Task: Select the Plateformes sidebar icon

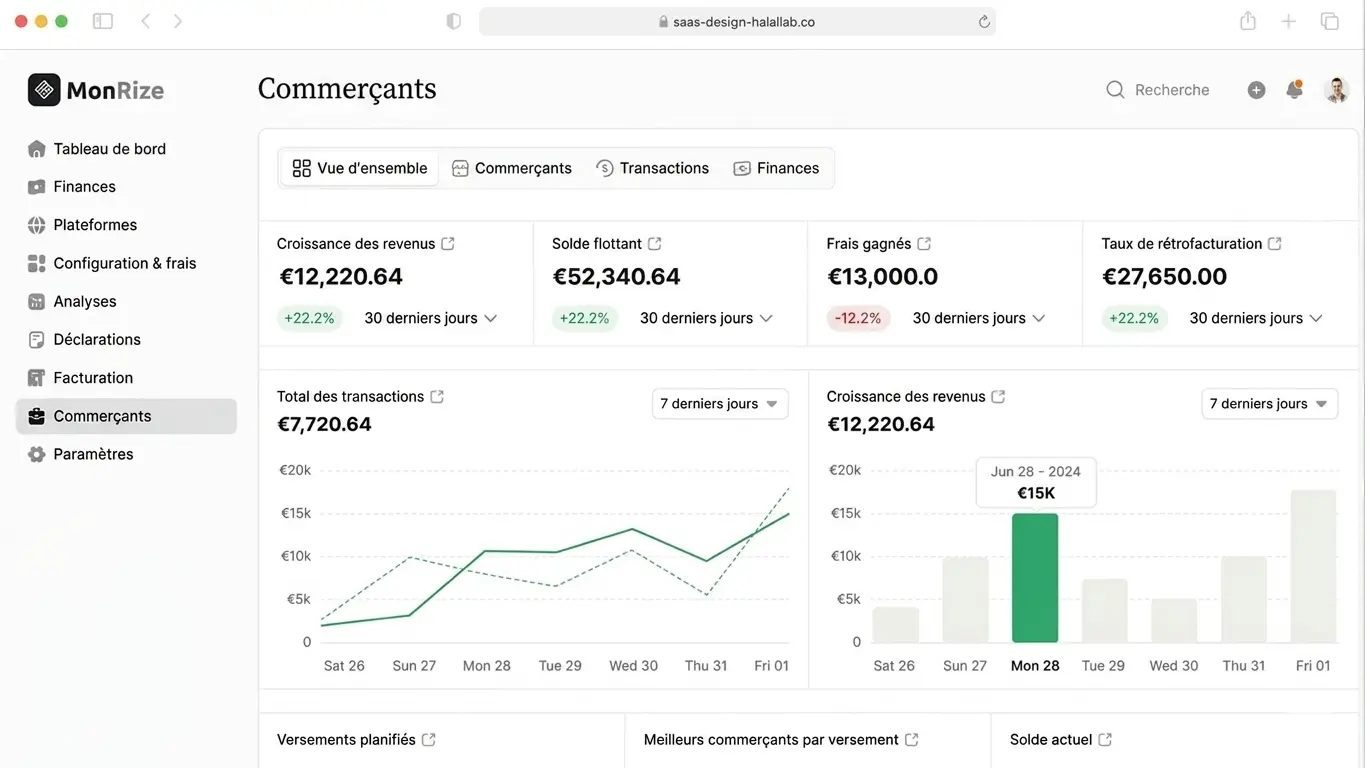Action: tap(34, 224)
